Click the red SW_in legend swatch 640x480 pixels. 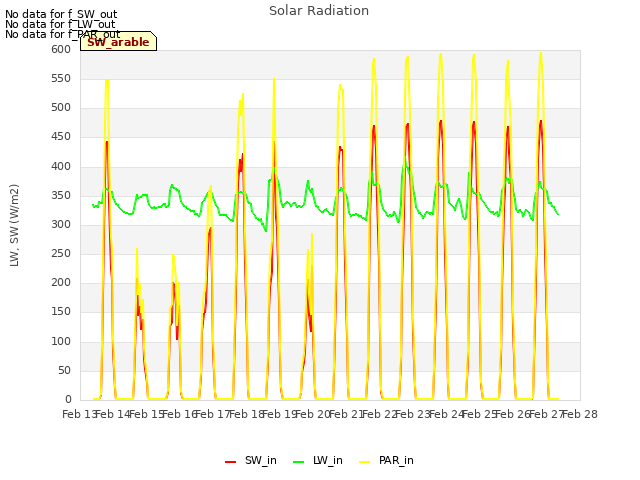[231, 462]
